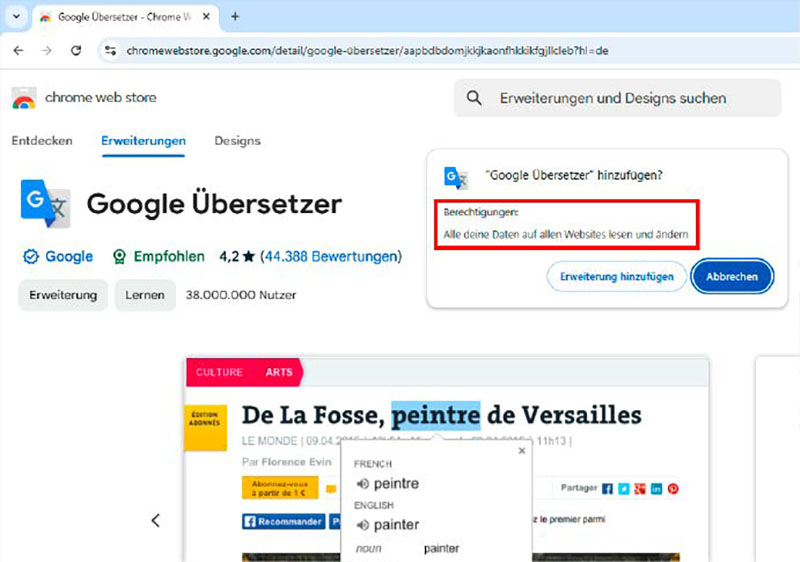Switch to the Entdecken tab
The width and height of the screenshot is (800, 562).
[42, 141]
